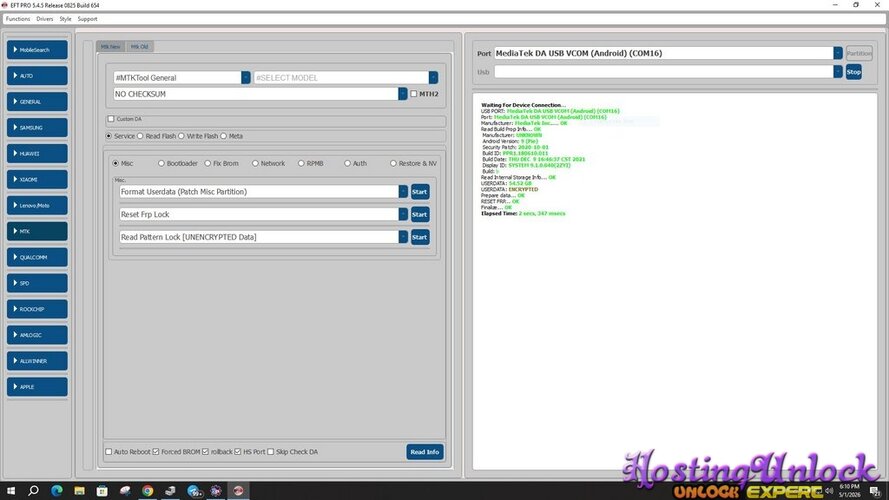Viewport: 889px width, 500px height.
Task: Select the Restore & NV radio option
Action: click(393, 163)
